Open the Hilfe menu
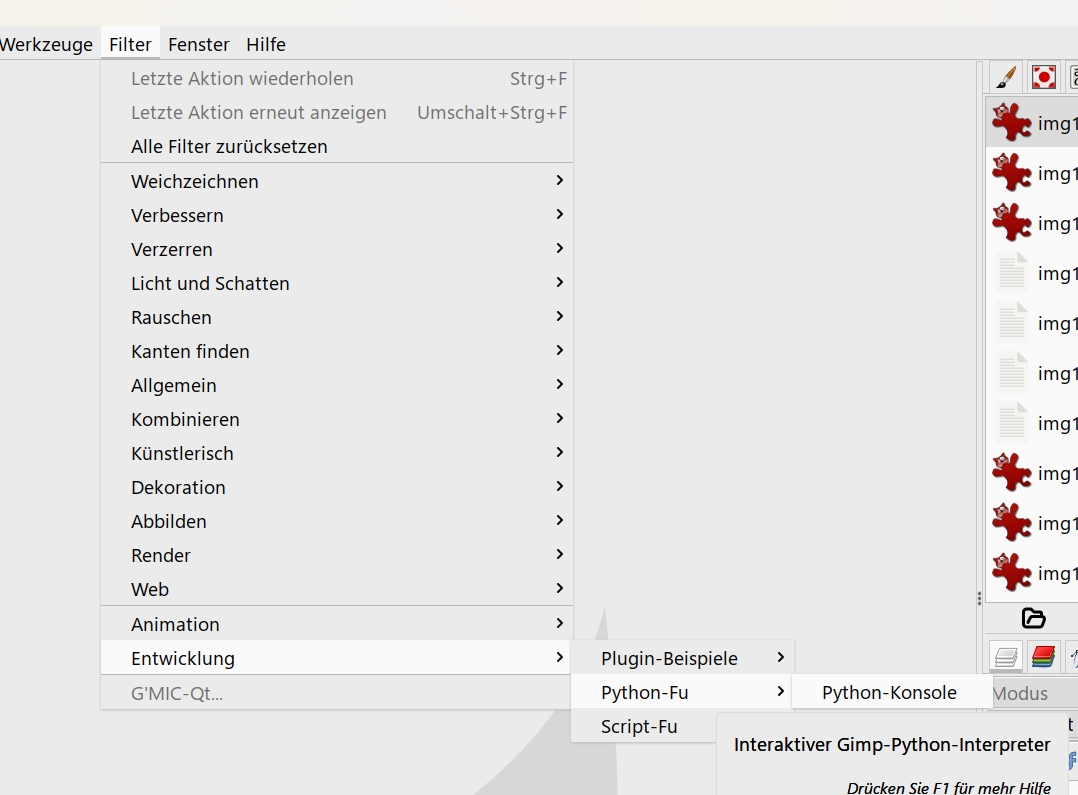Image resolution: width=1078 pixels, height=795 pixels. [266, 44]
